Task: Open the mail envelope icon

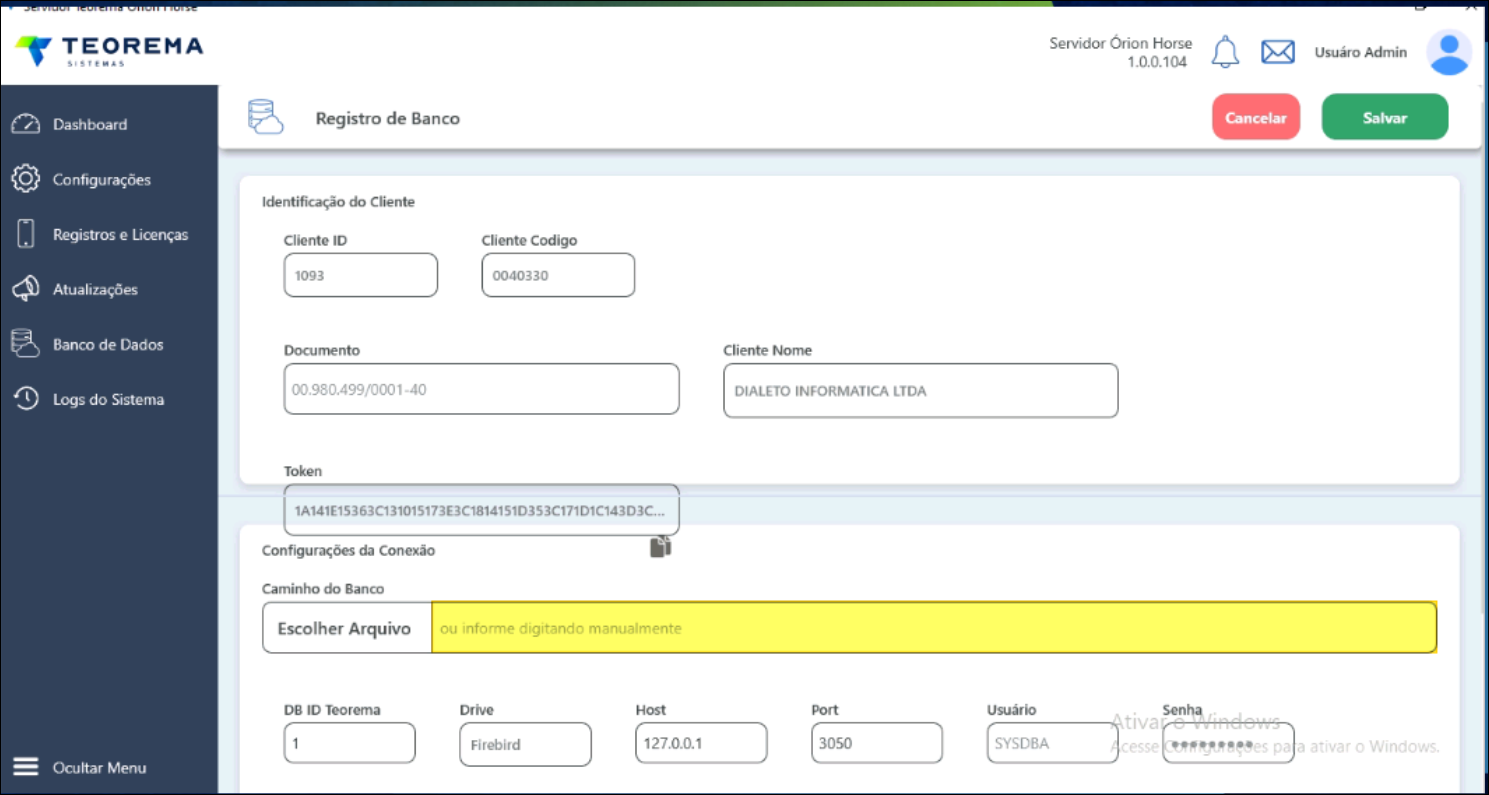Action: 1278,52
